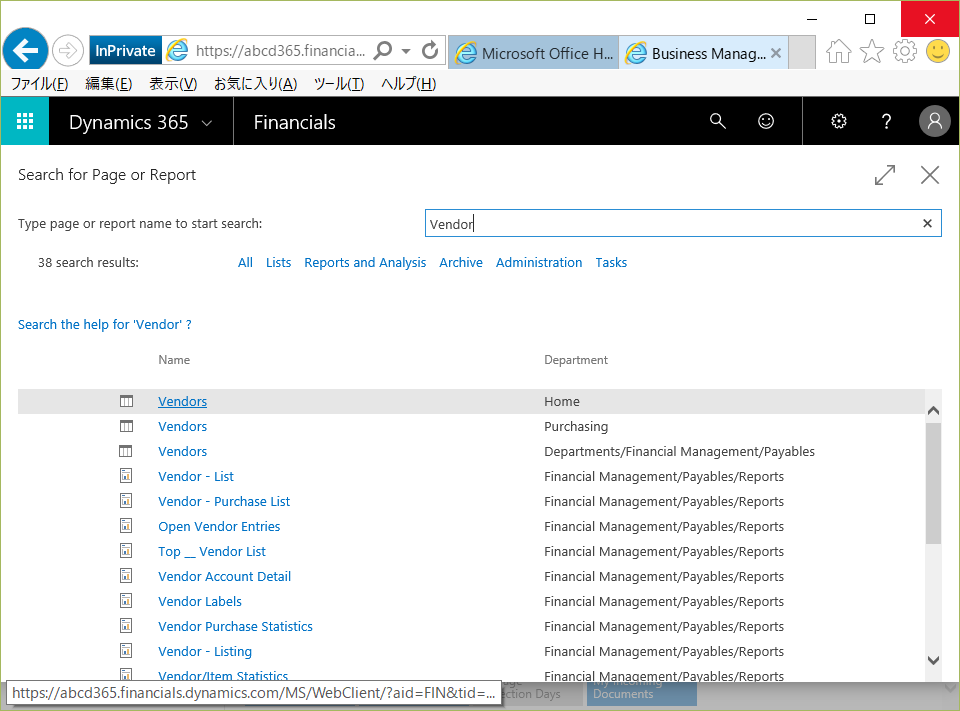
Task: Open help question mark icon
Action: pos(886,121)
